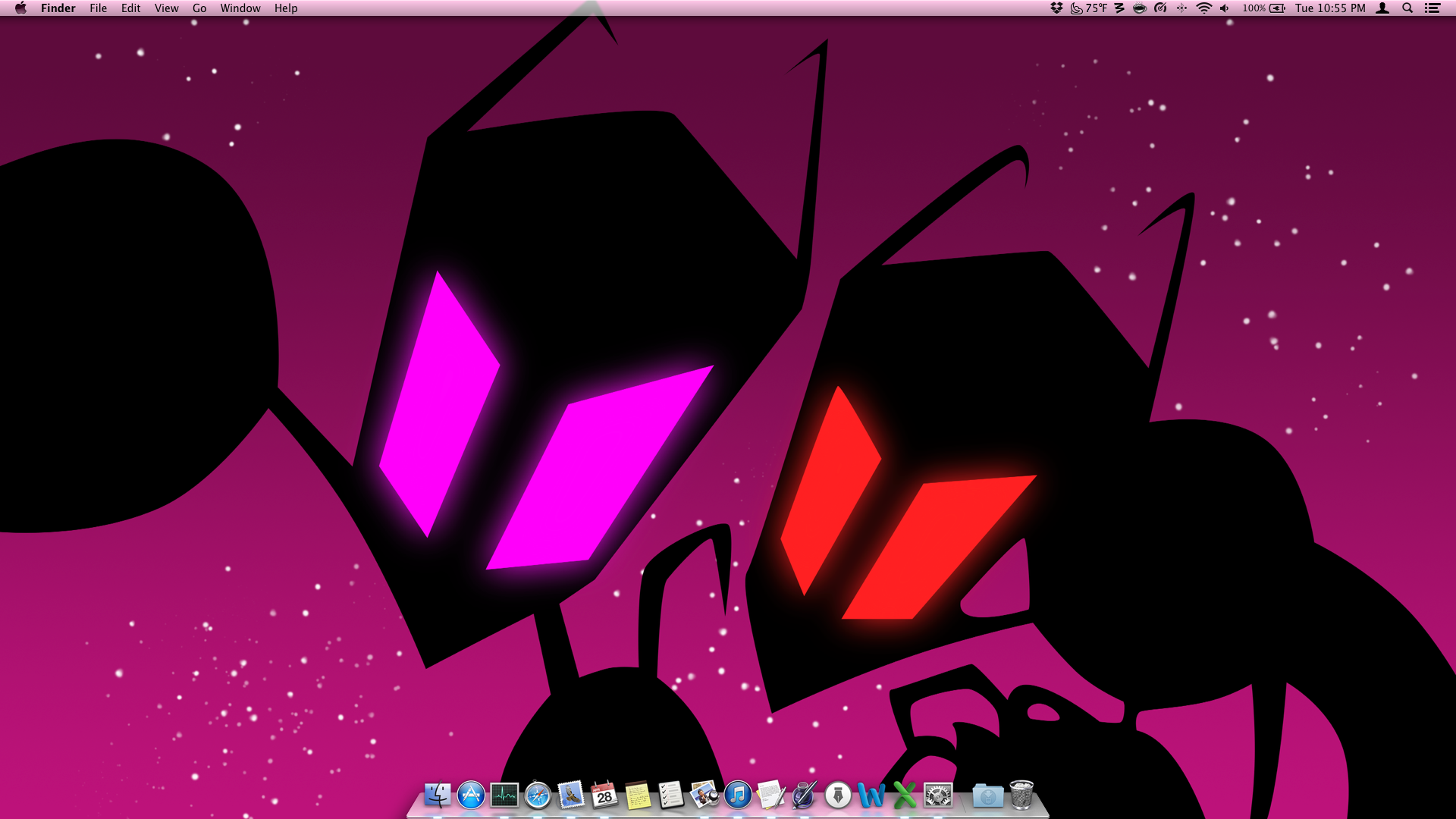1456x819 pixels.
Task: Open the Trash in the dock
Action: [x=1021, y=795]
